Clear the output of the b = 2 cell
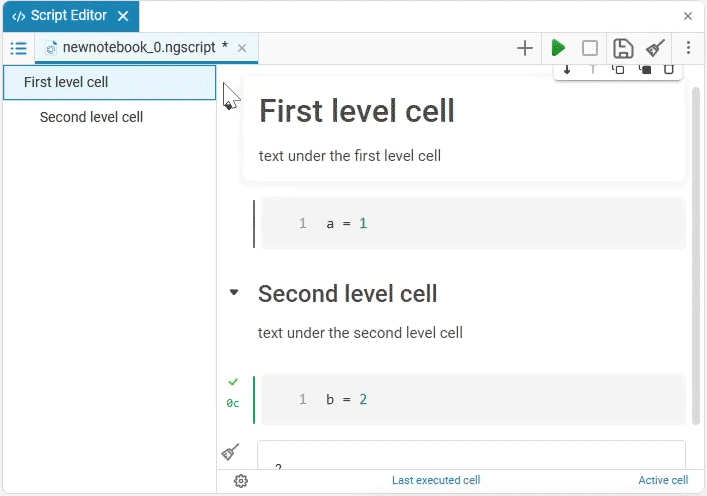Screen dimensions: 707x496 230,452
